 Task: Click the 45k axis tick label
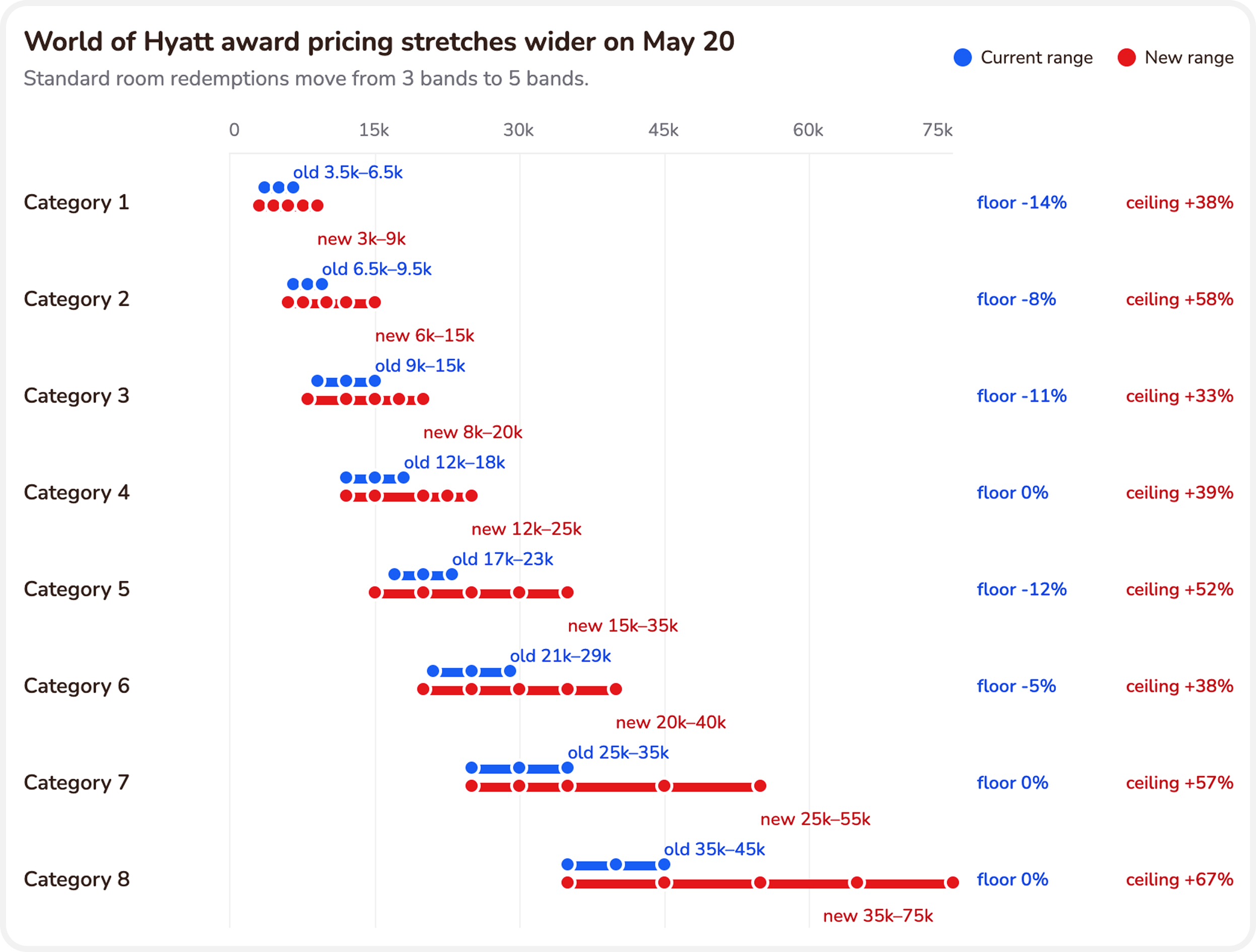(x=663, y=130)
